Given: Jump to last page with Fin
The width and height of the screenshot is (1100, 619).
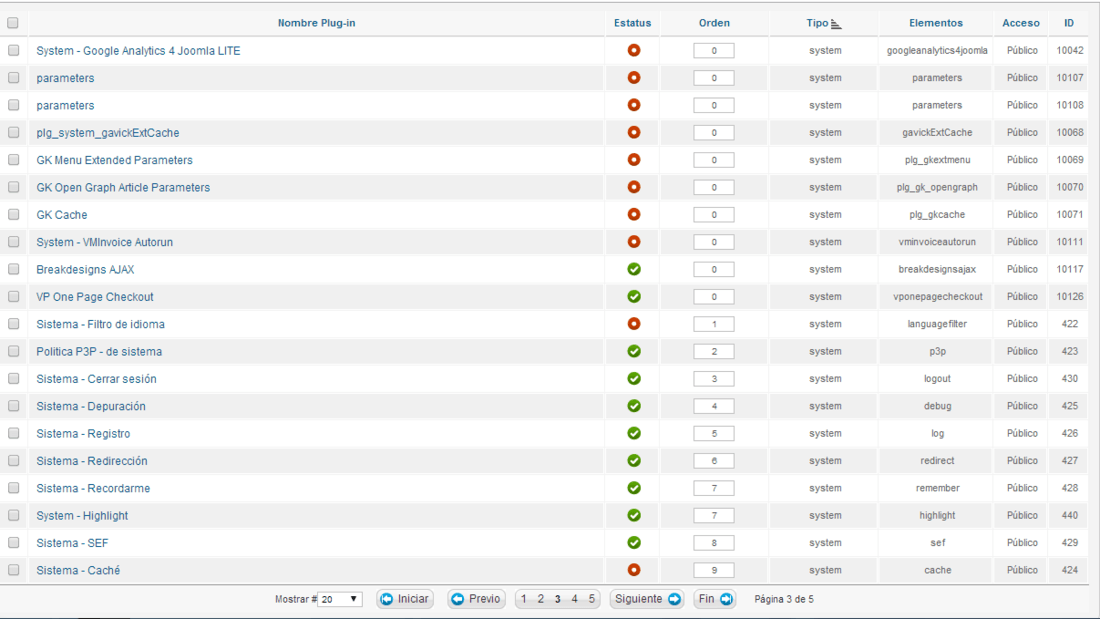Looking at the screenshot, I should [x=715, y=599].
